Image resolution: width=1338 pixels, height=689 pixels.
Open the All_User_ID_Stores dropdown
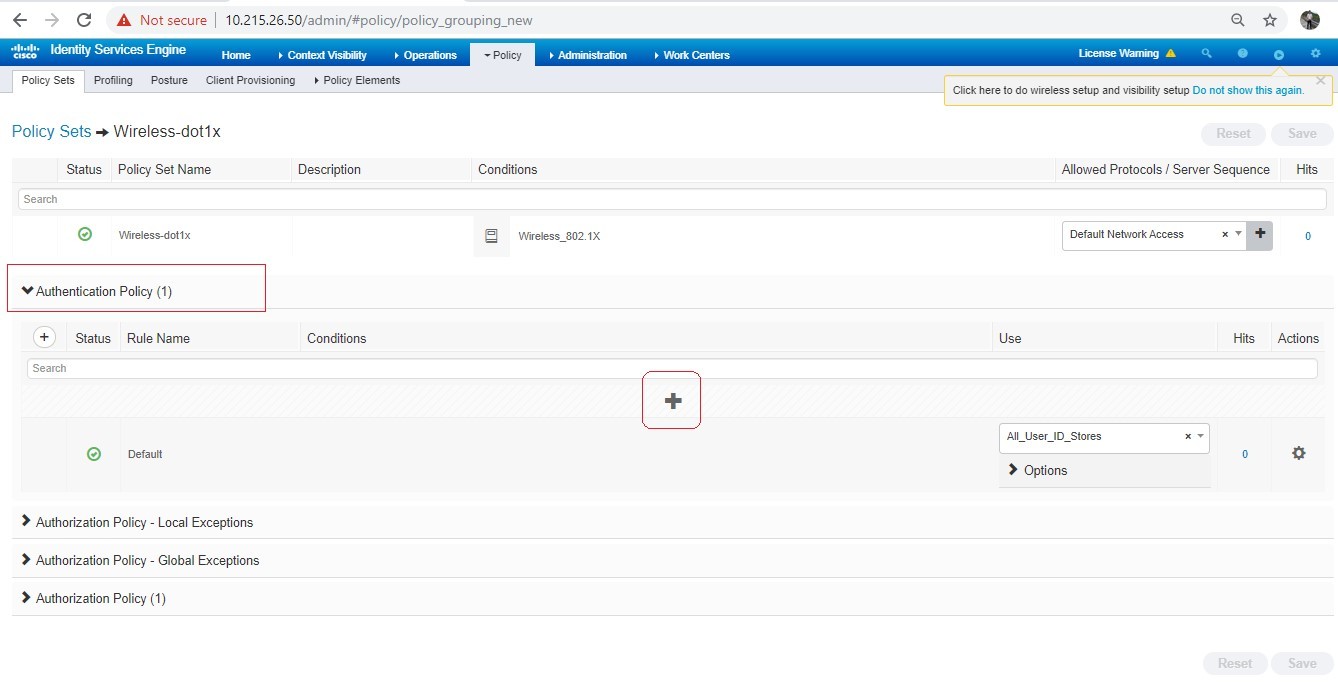1201,436
